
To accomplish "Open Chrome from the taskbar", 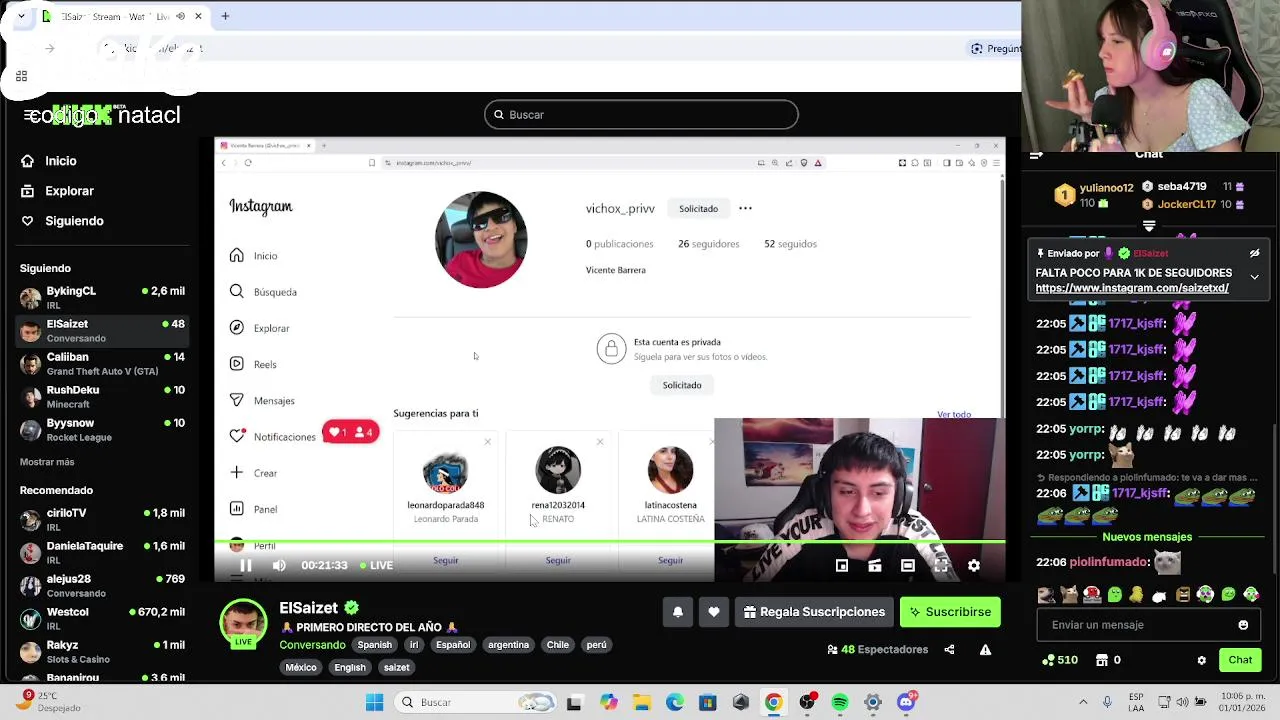I will tap(773, 702).
